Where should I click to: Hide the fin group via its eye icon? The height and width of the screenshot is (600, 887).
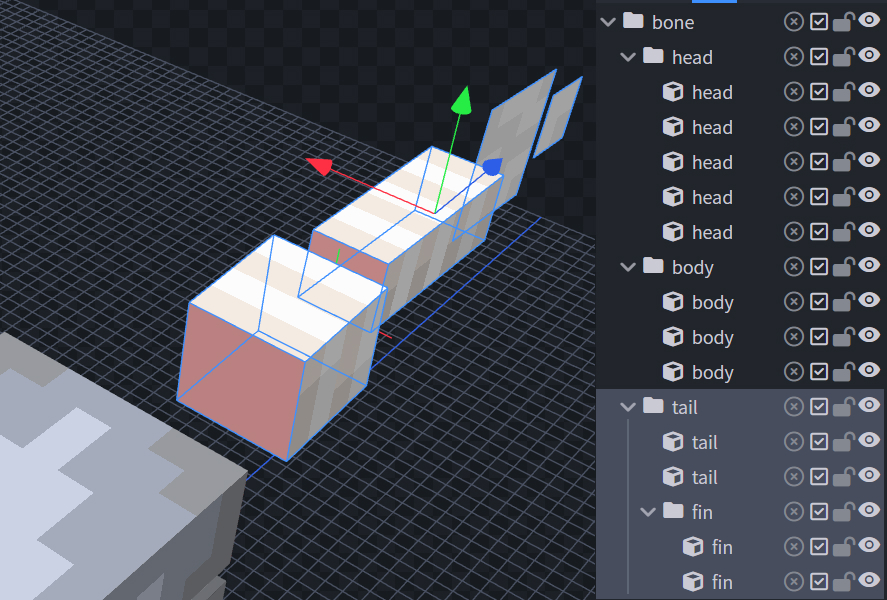[869, 510]
